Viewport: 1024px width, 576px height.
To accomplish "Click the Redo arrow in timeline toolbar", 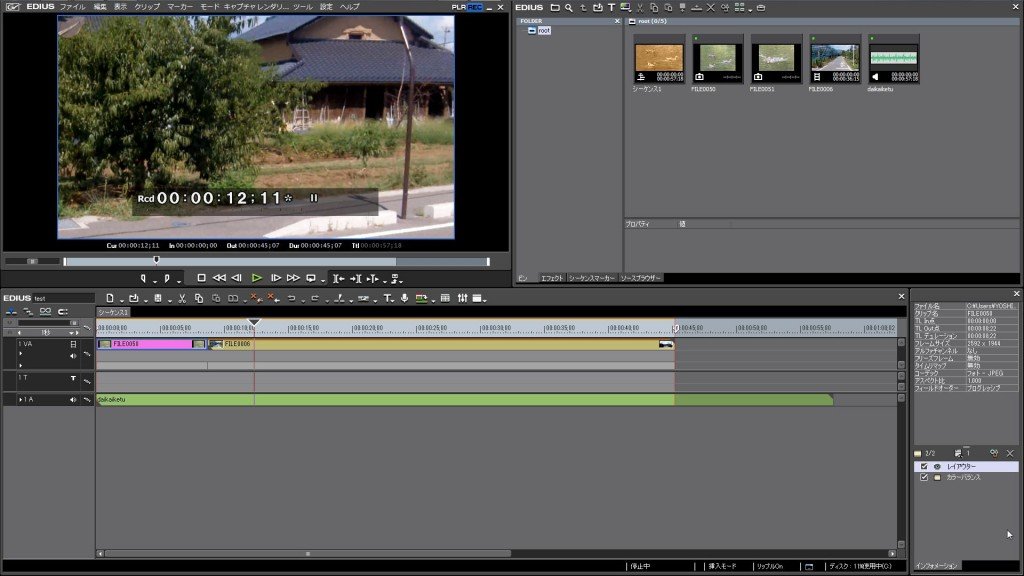I will click(x=315, y=298).
